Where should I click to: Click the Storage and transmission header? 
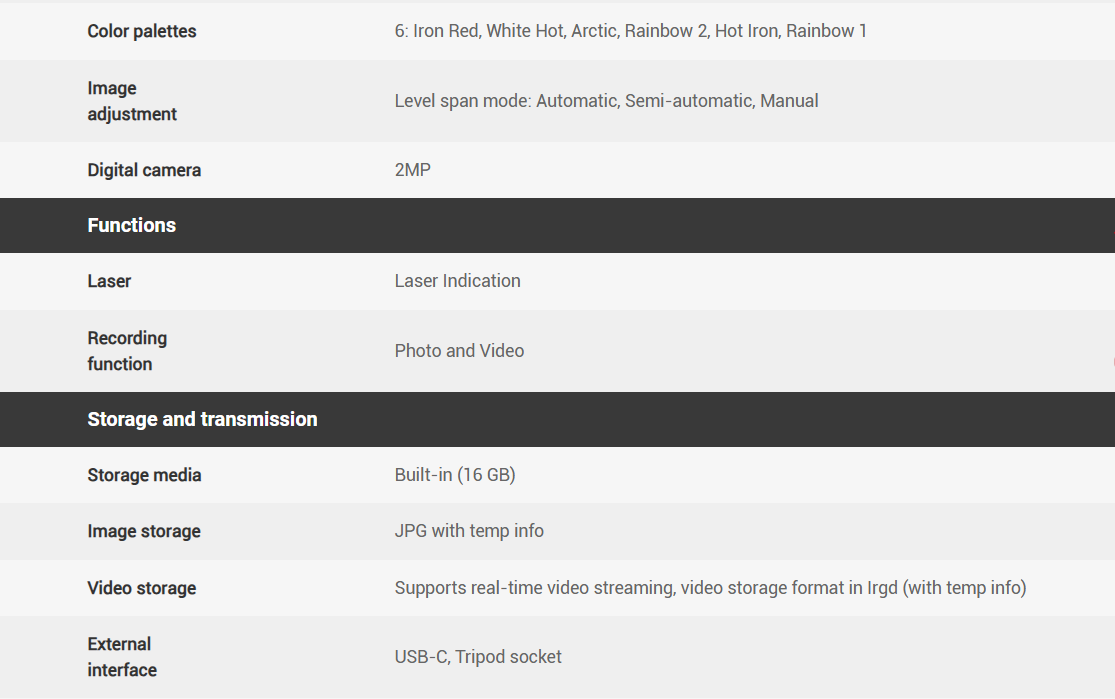tap(202, 419)
